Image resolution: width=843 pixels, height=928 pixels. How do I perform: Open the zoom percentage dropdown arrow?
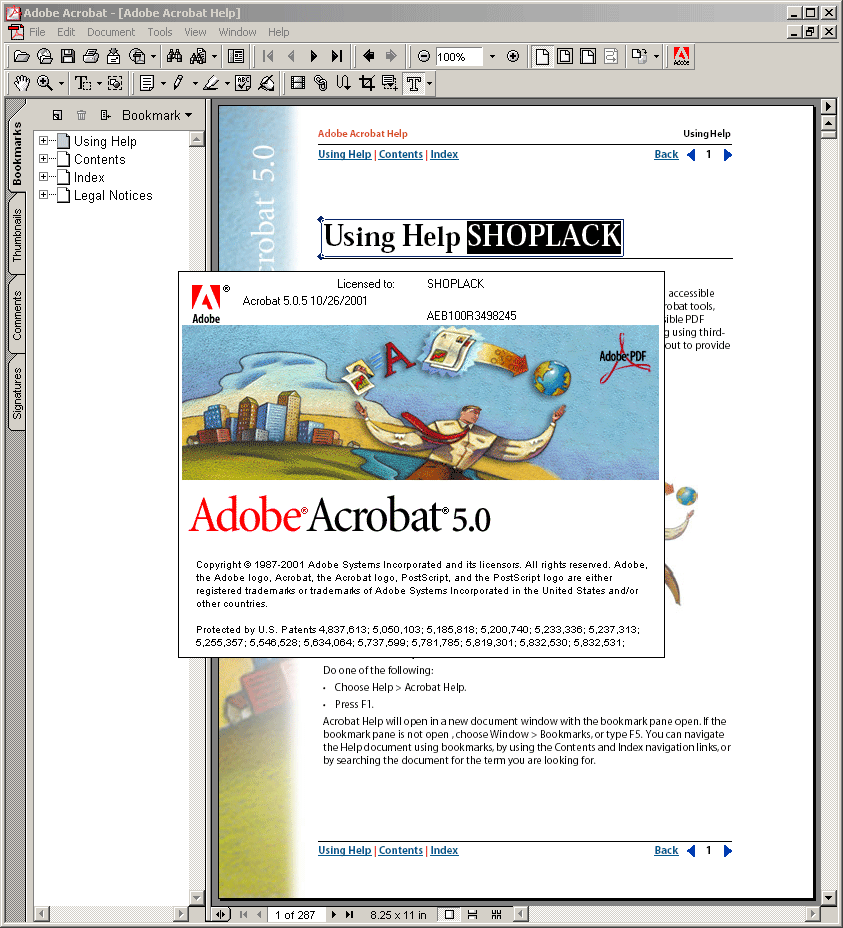pyautogui.click(x=492, y=57)
